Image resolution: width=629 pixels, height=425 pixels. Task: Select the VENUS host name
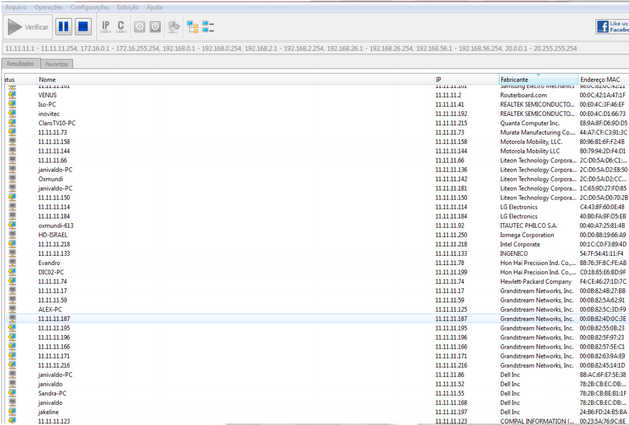(47, 95)
